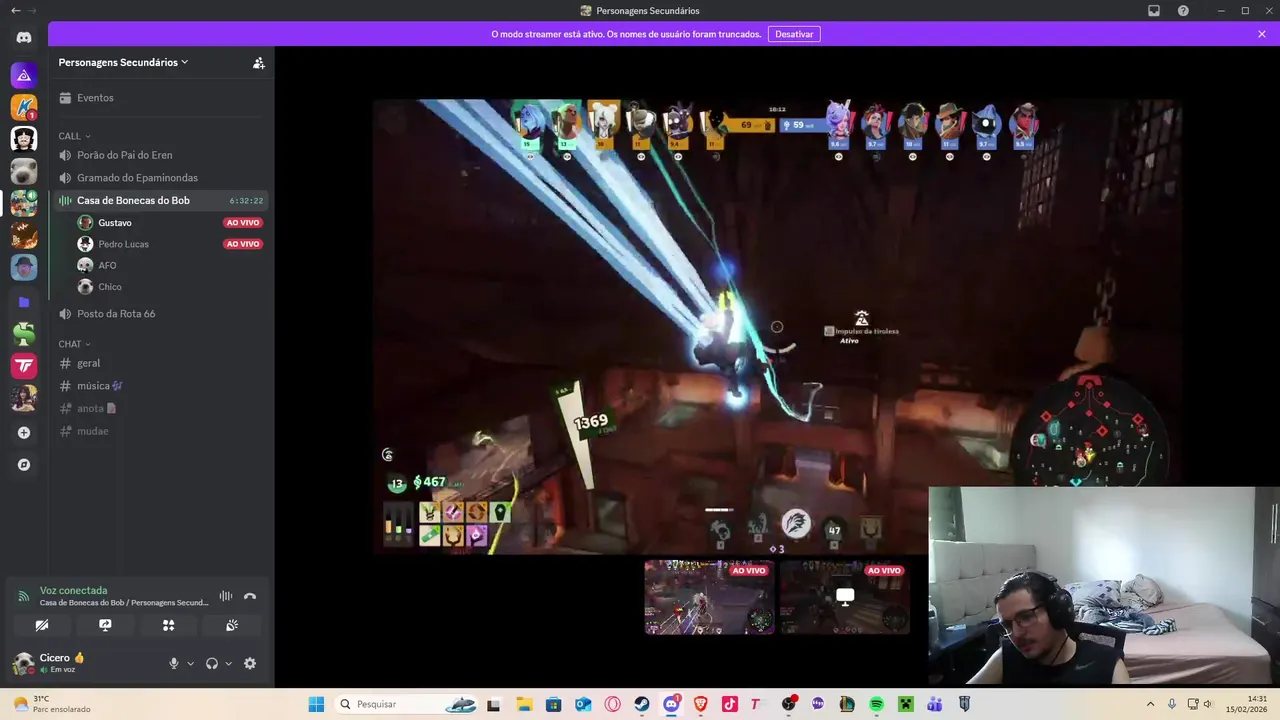The image size is (1280, 720).
Task: Open the second live stream thumbnail
Action: [845, 597]
